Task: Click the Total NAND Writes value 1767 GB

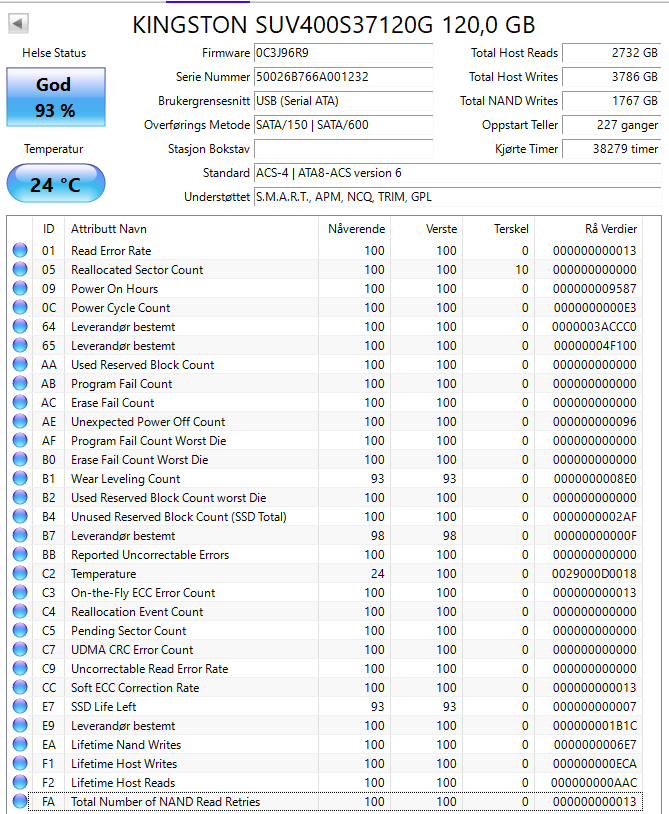Action: 611,101
